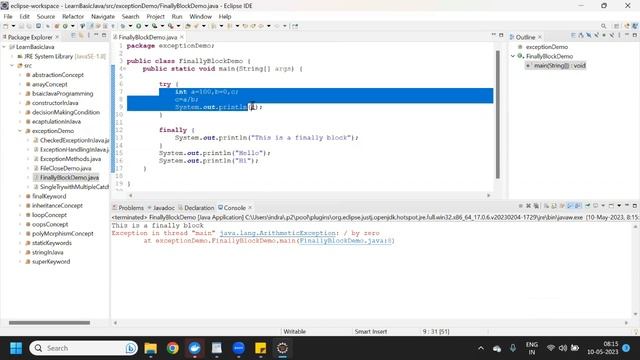This screenshot has height=360, width=640.
Task: Close Package Explorer tab
Action: 57,37
